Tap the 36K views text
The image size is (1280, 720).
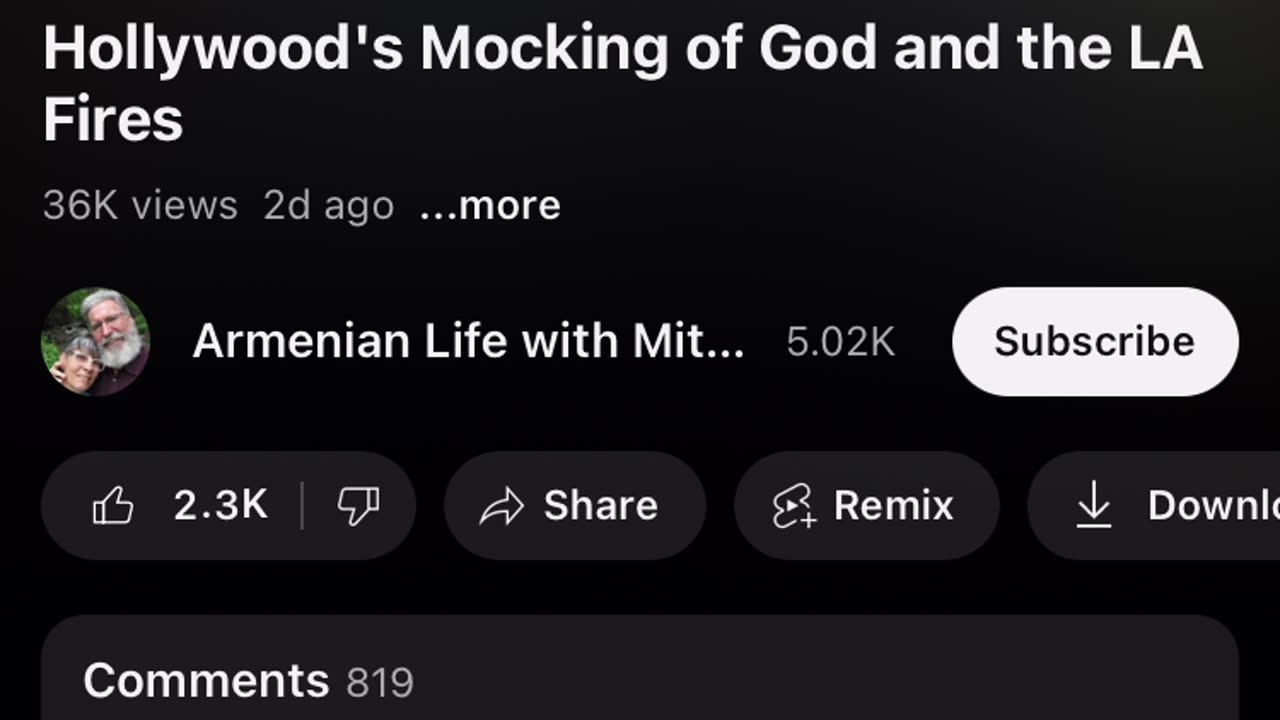(140, 206)
